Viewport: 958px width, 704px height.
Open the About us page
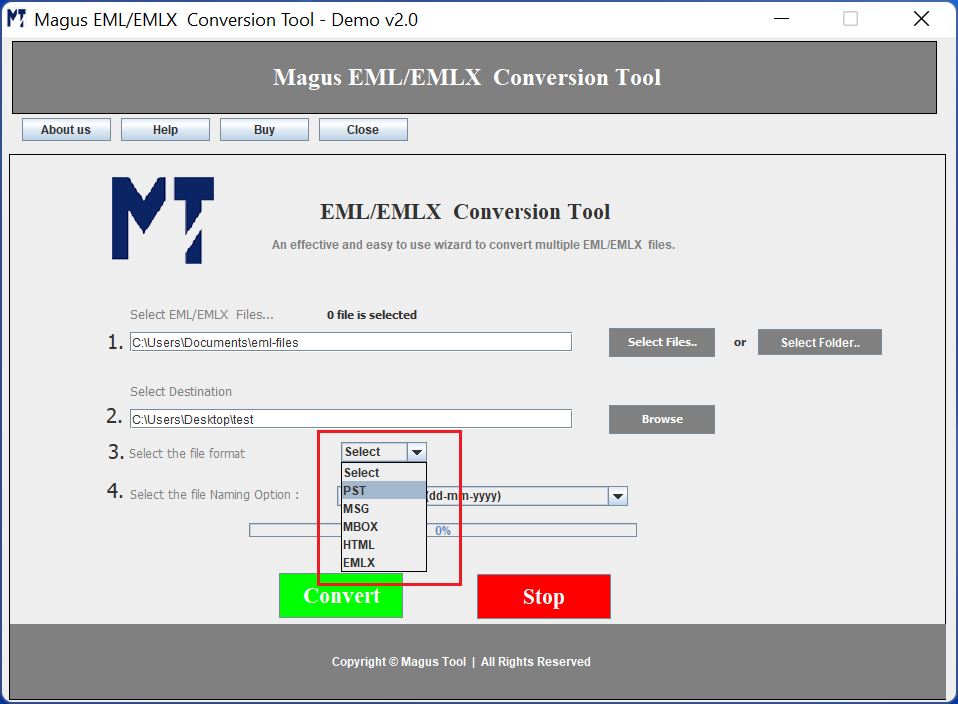(66, 130)
